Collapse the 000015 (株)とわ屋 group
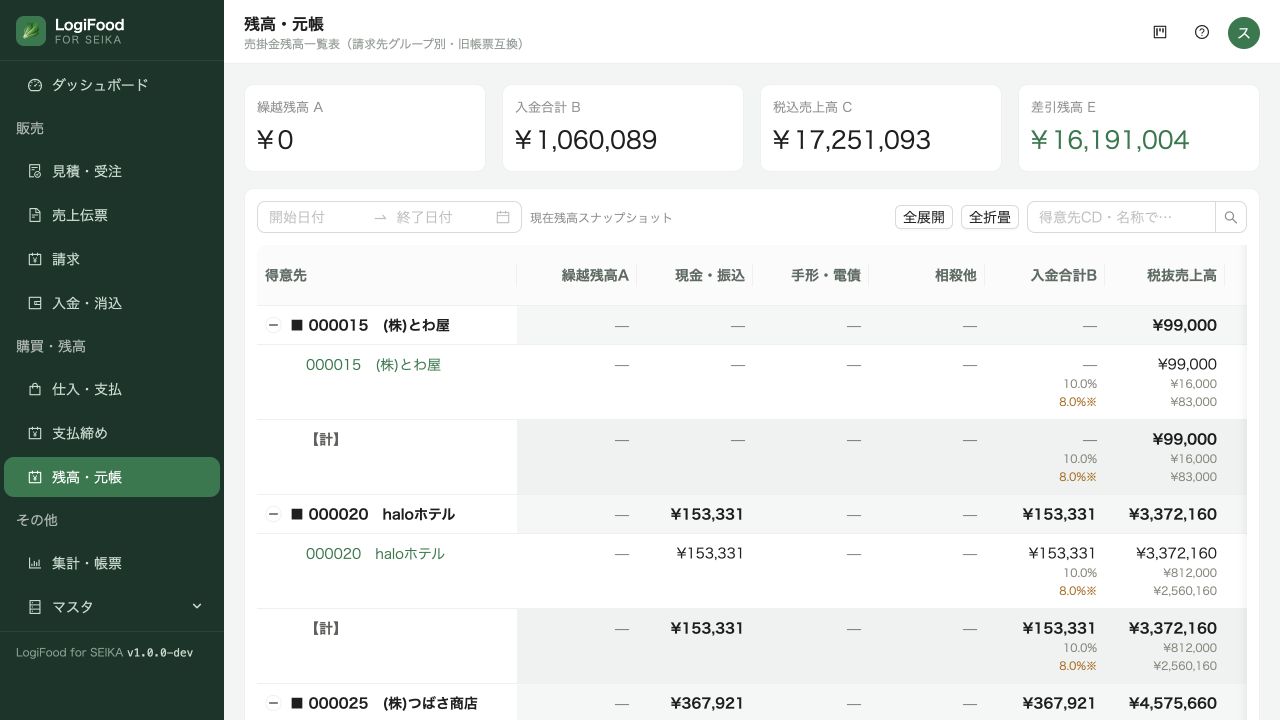Image resolution: width=1280 pixels, height=720 pixels. pos(273,325)
